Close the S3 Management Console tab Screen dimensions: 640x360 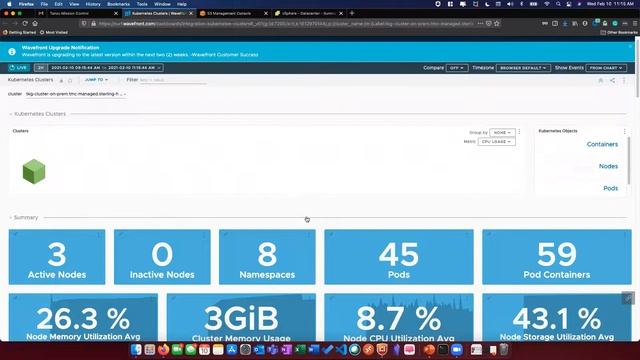click(x=266, y=13)
